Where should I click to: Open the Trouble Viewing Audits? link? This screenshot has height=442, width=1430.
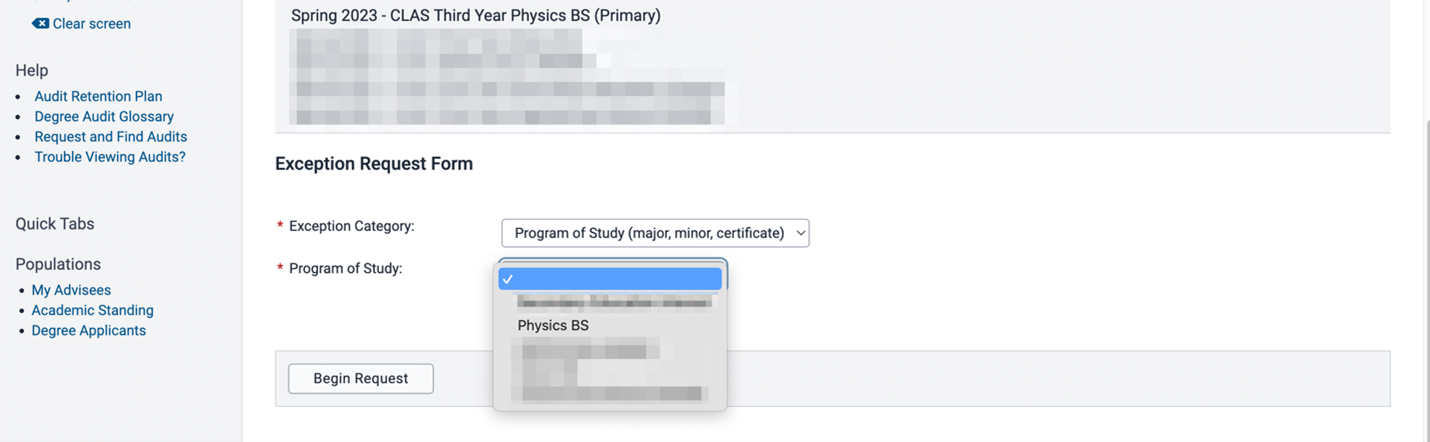tap(110, 156)
